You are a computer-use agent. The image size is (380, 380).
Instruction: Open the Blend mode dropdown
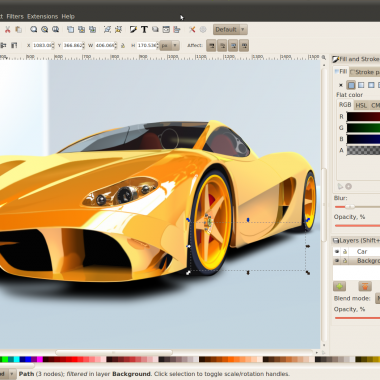[377, 298]
